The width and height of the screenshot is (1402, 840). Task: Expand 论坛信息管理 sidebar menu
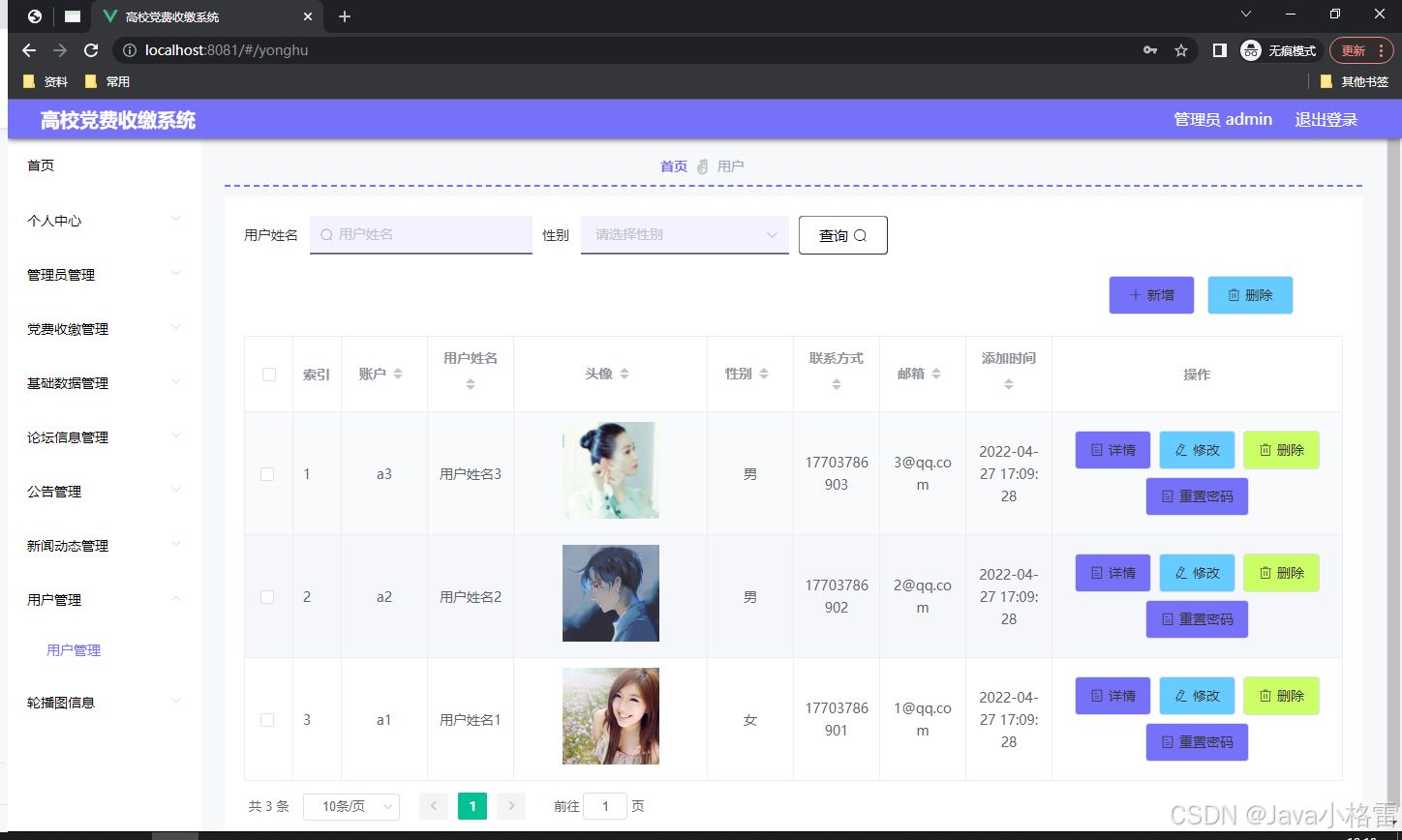click(x=104, y=437)
